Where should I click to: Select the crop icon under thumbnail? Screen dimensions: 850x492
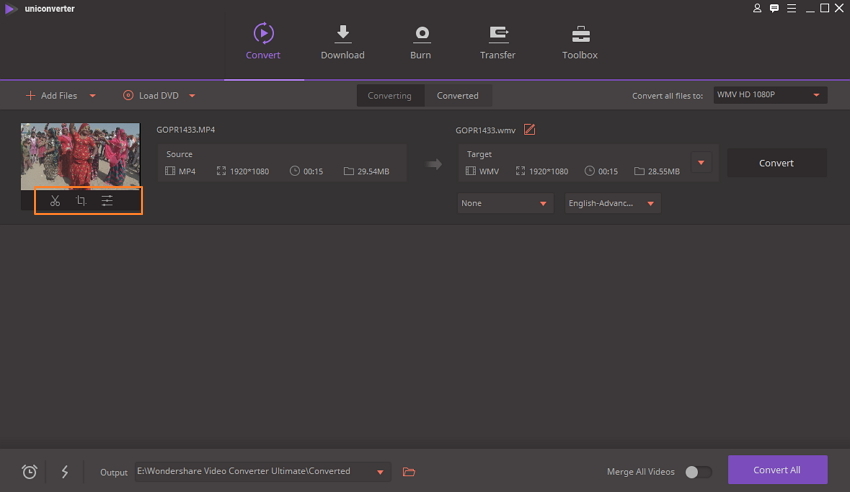point(81,201)
